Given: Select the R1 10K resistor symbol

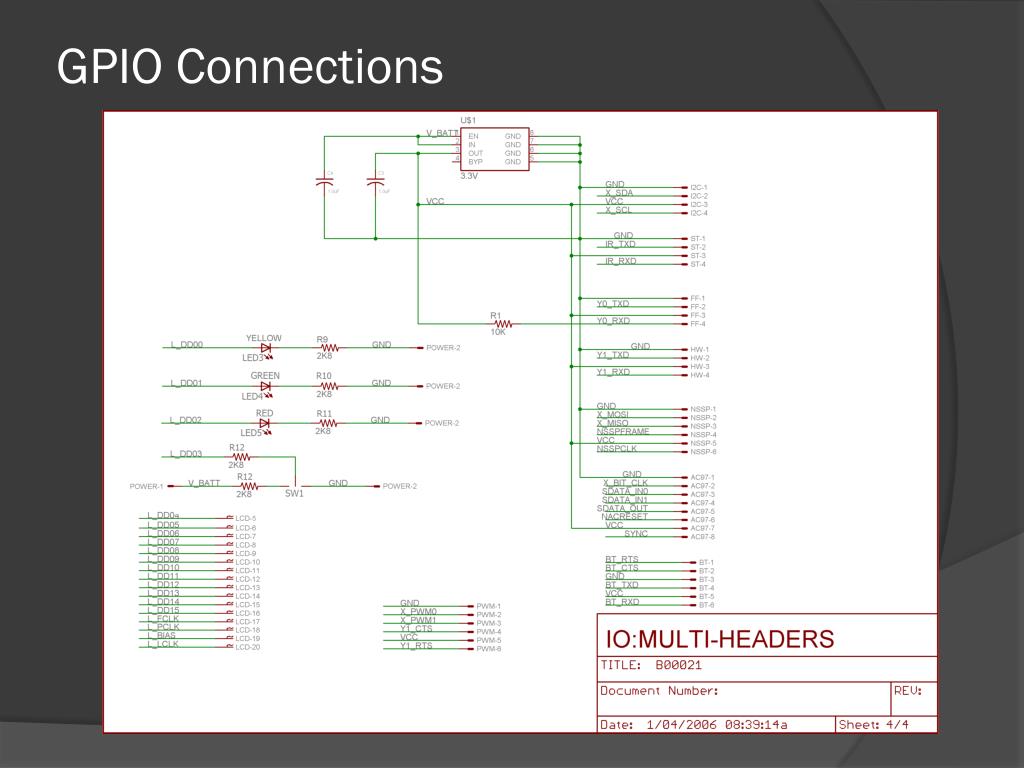Looking at the screenshot, I should click(x=503, y=324).
